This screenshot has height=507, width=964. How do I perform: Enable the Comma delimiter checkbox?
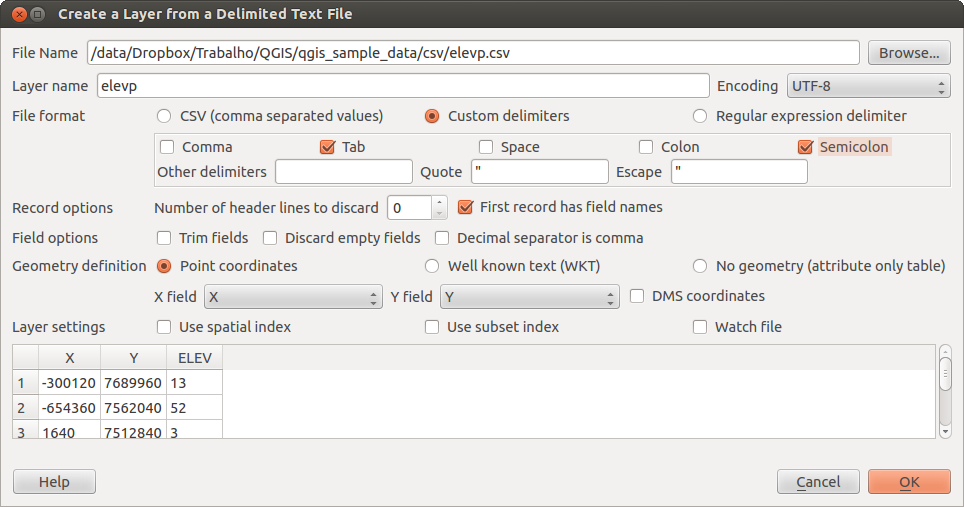coord(167,147)
